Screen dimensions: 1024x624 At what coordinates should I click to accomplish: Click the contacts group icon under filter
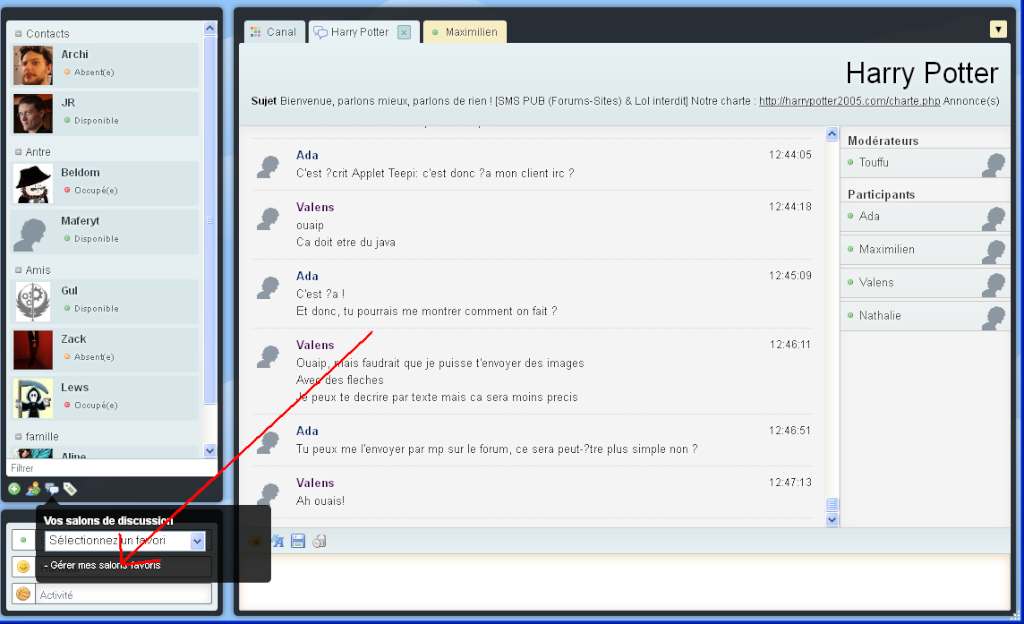click(x=33, y=489)
